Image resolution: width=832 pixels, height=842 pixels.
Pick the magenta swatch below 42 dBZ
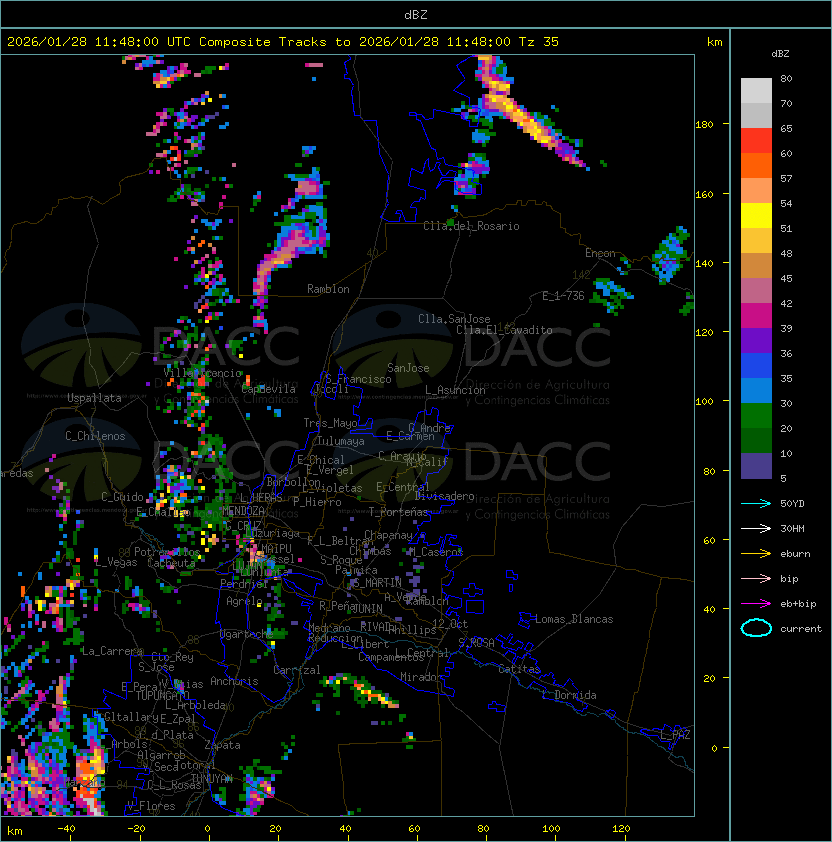coord(756,316)
